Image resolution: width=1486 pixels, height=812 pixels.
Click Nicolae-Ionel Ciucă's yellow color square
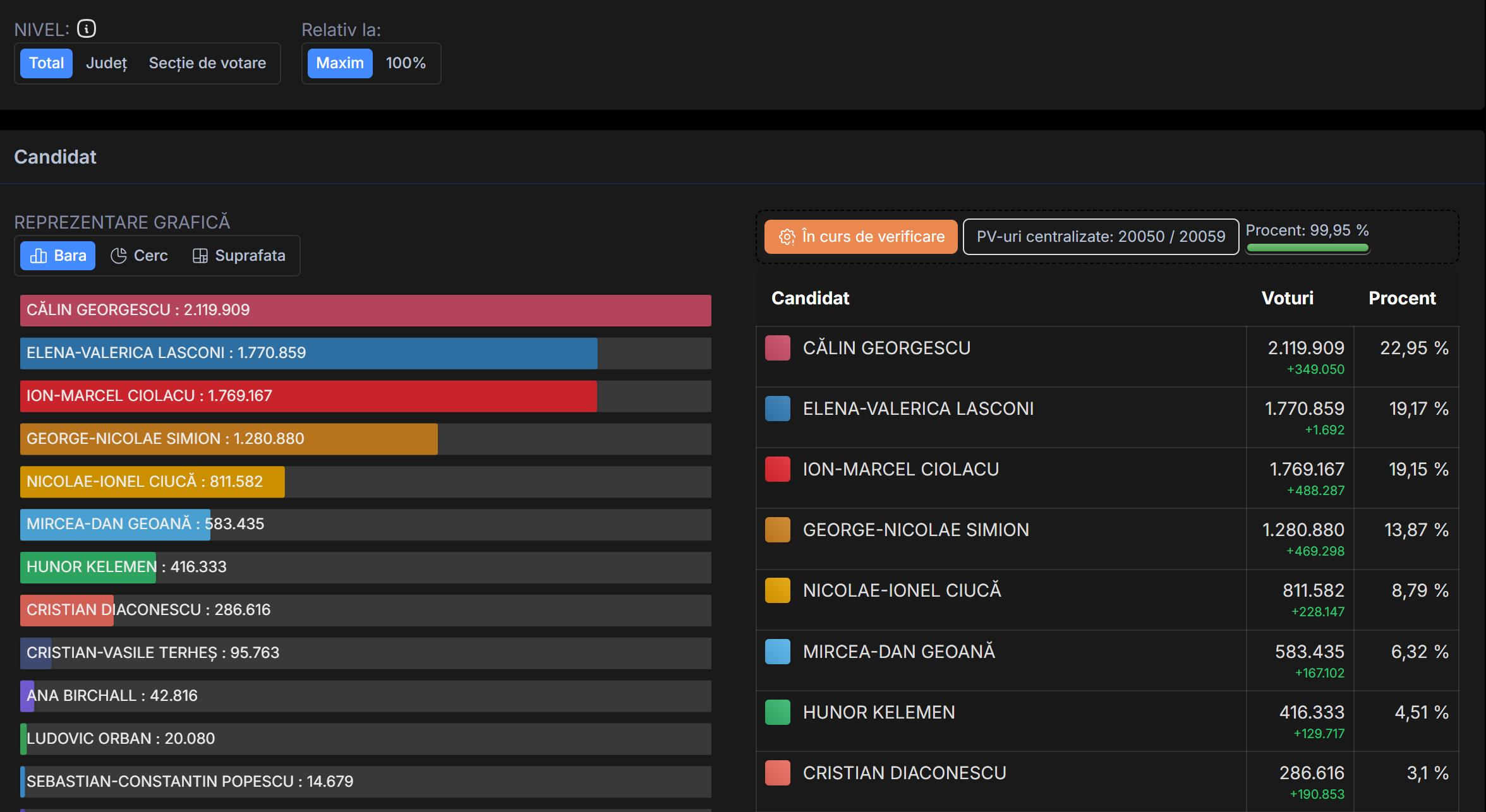point(777,590)
